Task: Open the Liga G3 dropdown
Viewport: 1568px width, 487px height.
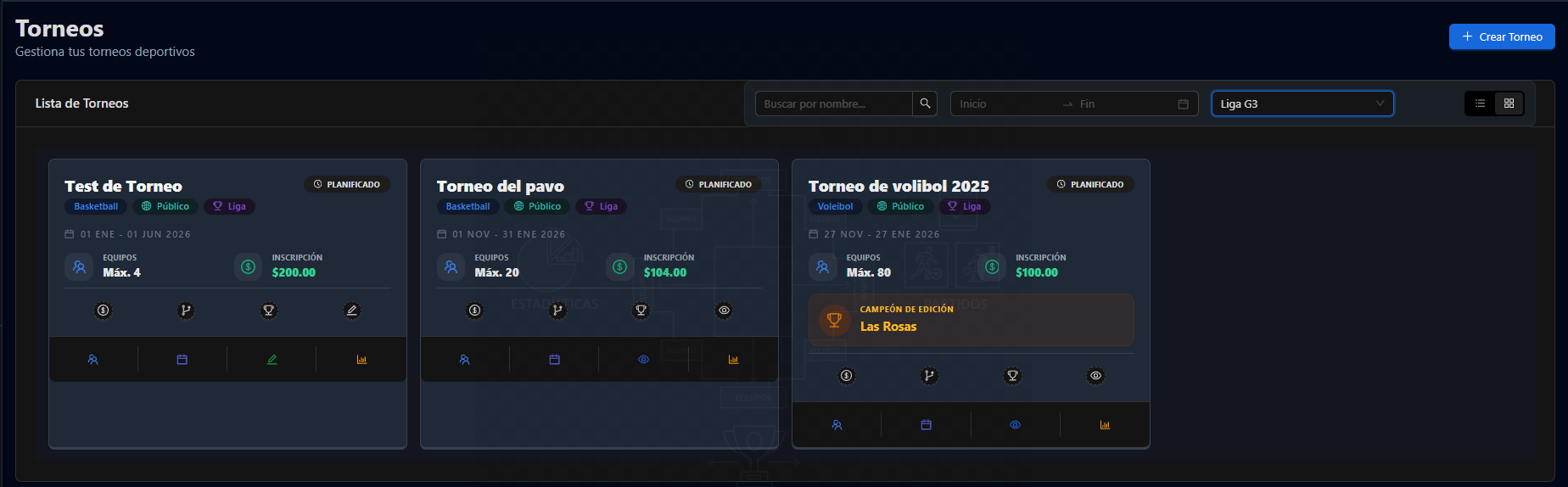Action: pyautogui.click(x=1302, y=104)
